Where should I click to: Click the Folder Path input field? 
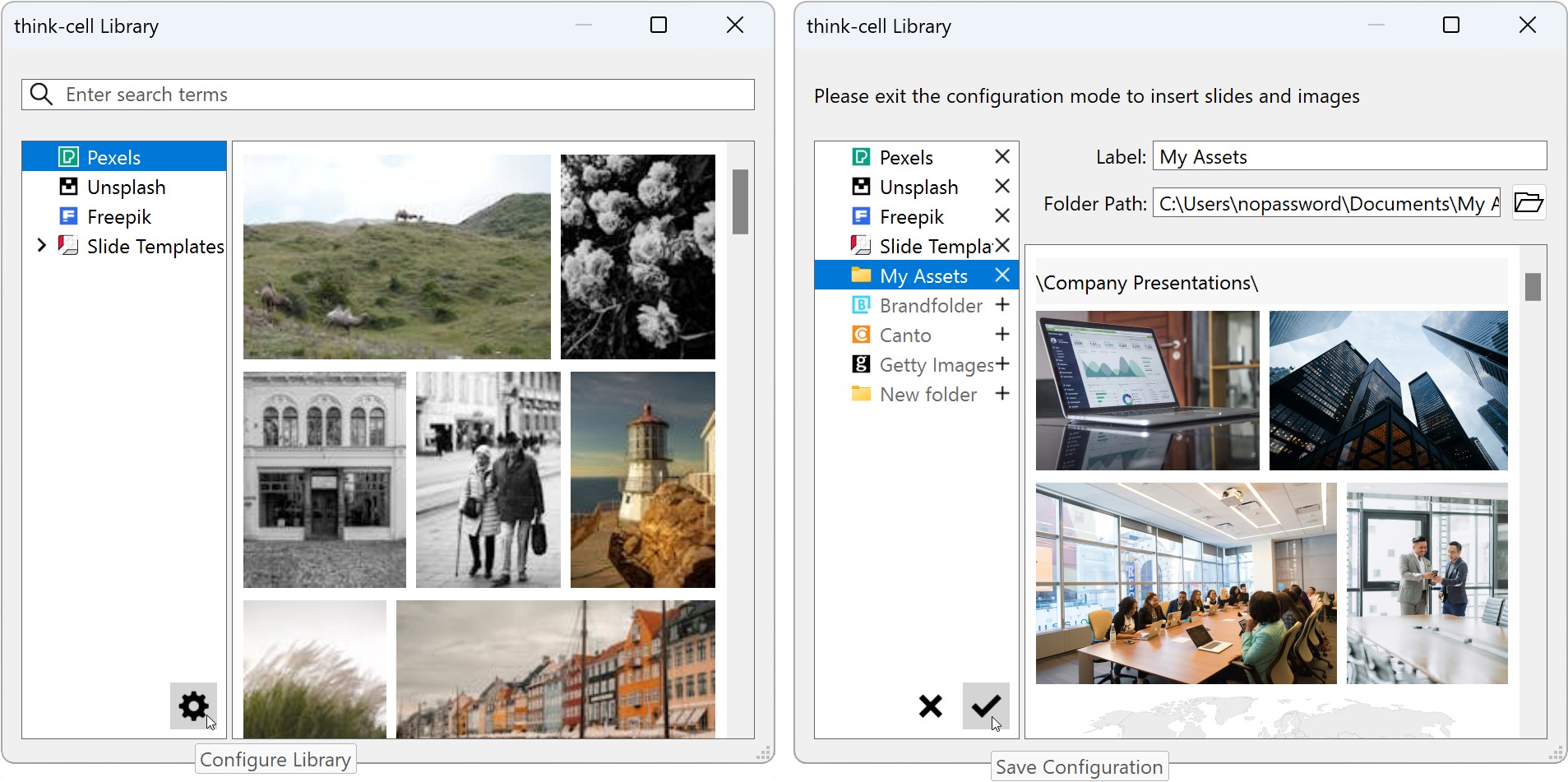tap(1325, 203)
